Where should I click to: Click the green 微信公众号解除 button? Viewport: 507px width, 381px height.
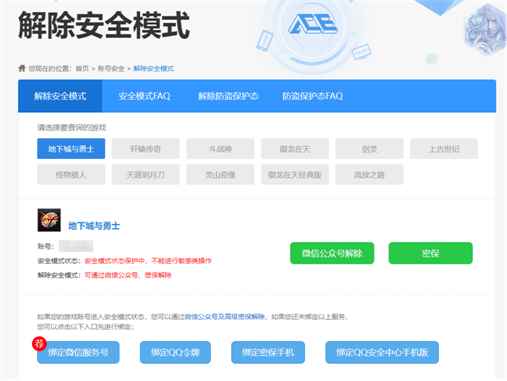pos(332,253)
